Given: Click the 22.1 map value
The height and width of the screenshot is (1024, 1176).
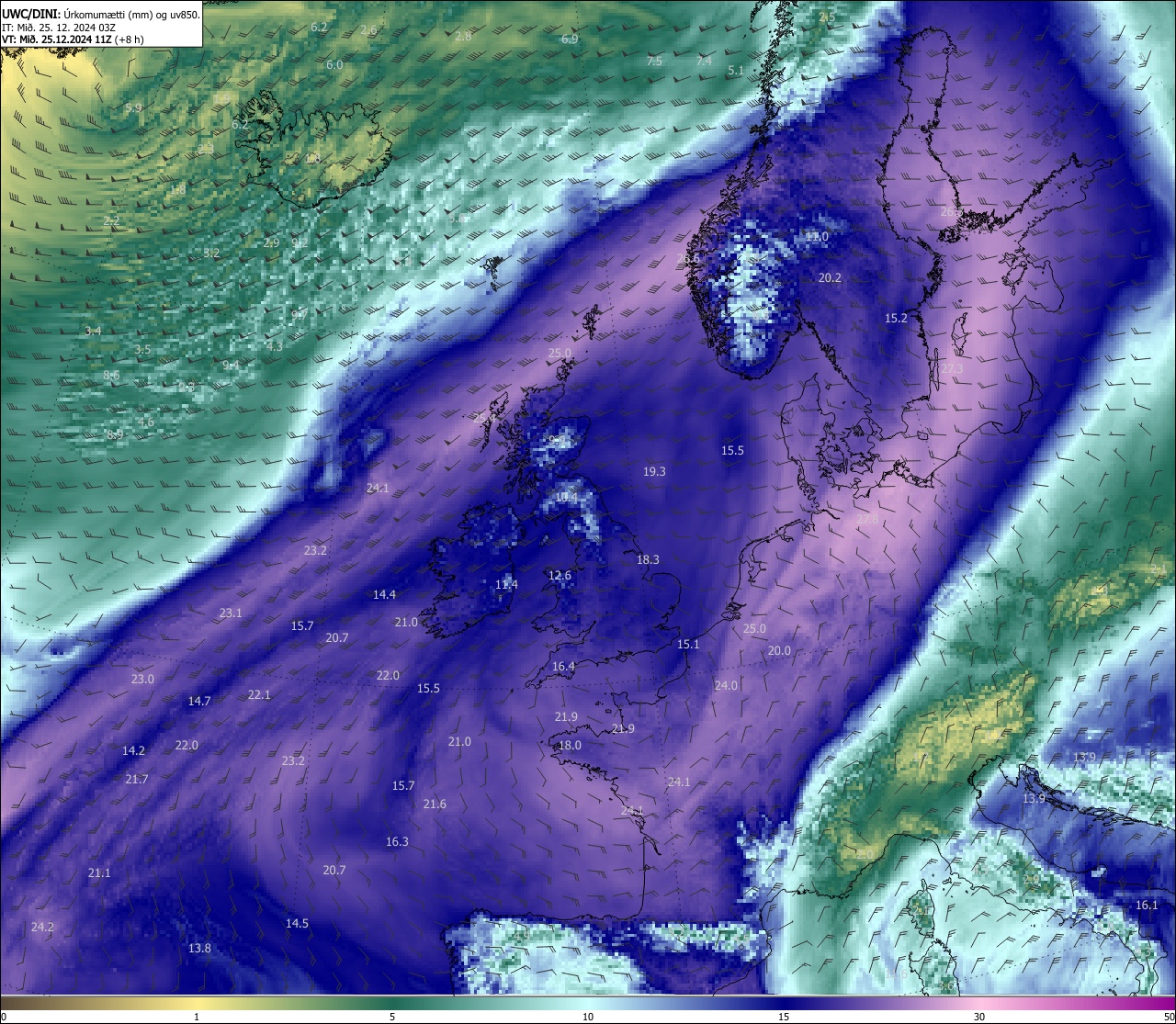Looking at the screenshot, I should pyautogui.click(x=259, y=694).
